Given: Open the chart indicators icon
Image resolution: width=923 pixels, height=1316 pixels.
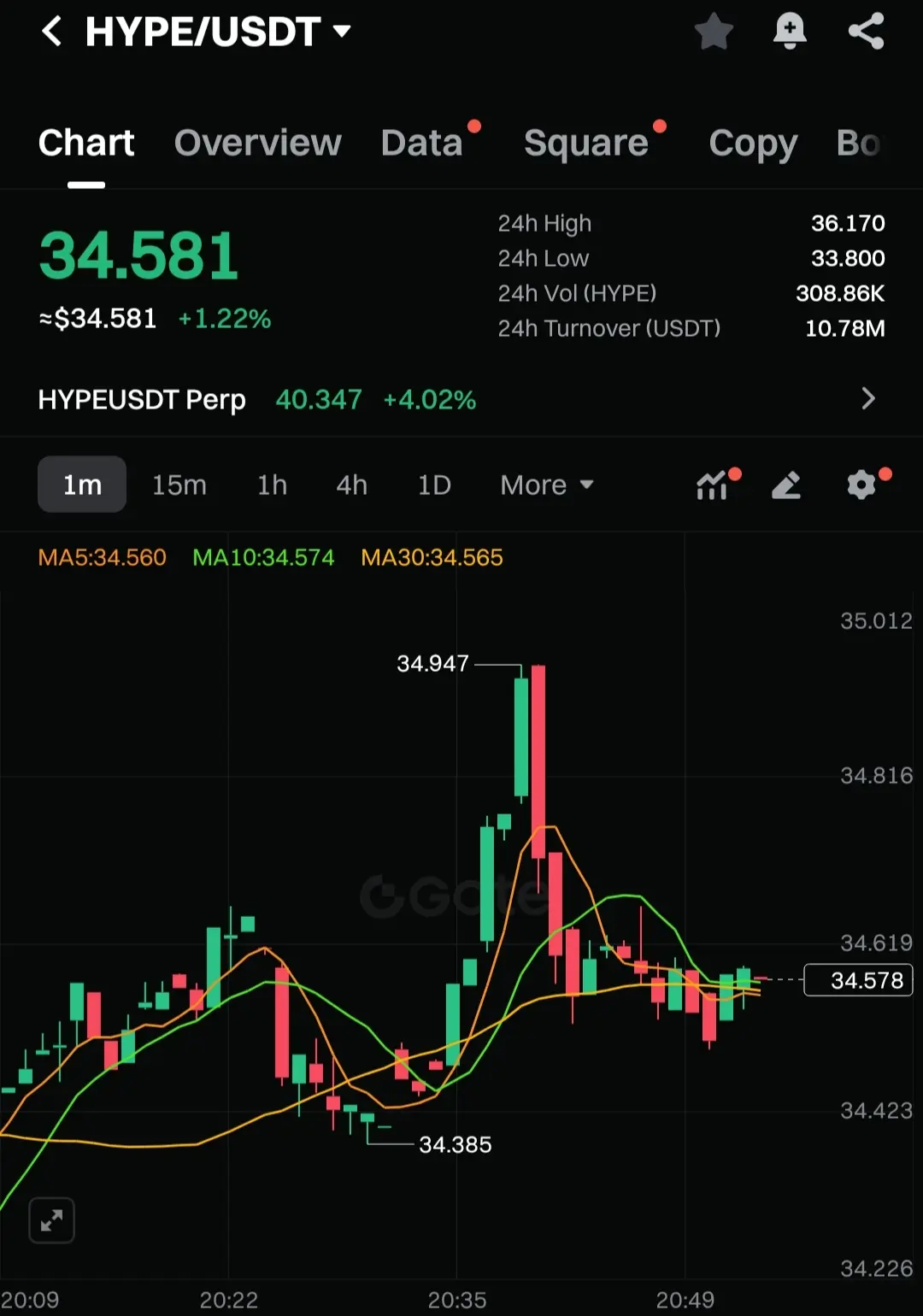Looking at the screenshot, I should 714,485.
